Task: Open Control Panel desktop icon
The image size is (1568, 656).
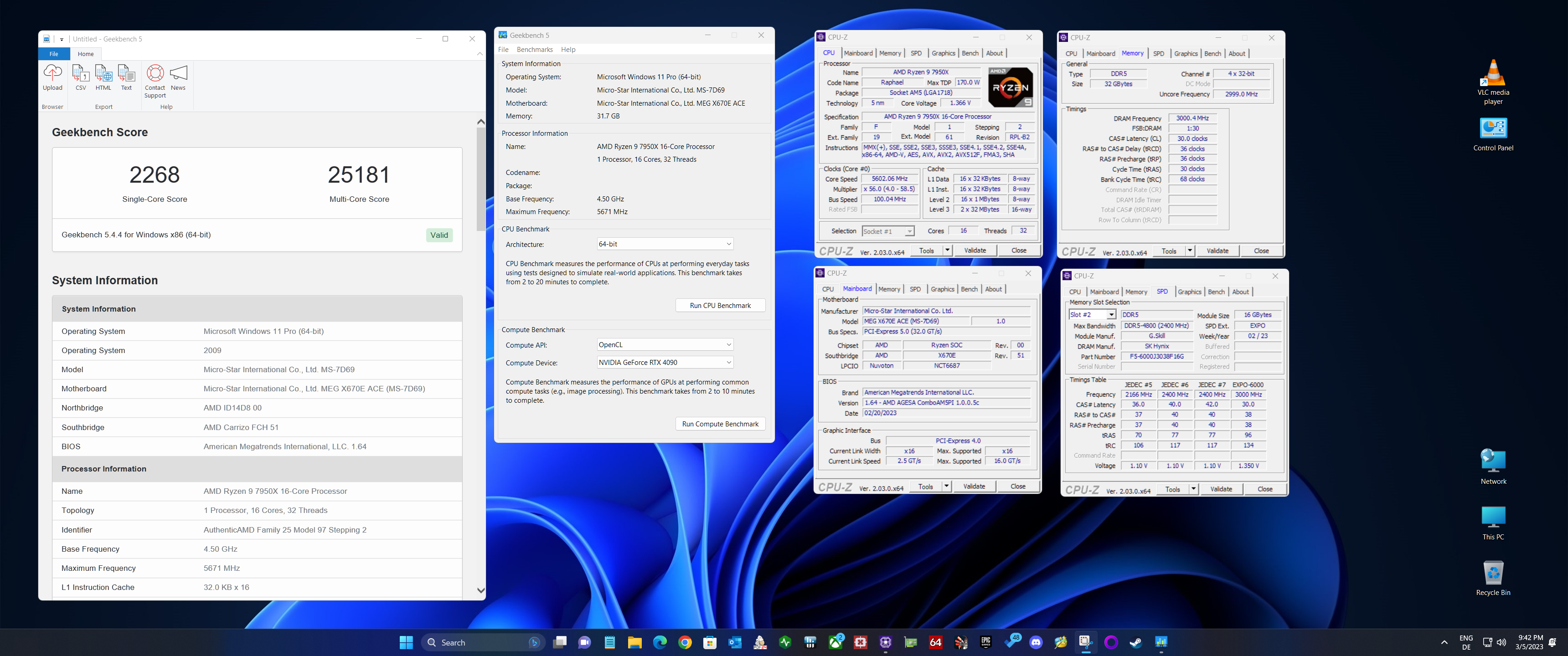Action: (1492, 134)
